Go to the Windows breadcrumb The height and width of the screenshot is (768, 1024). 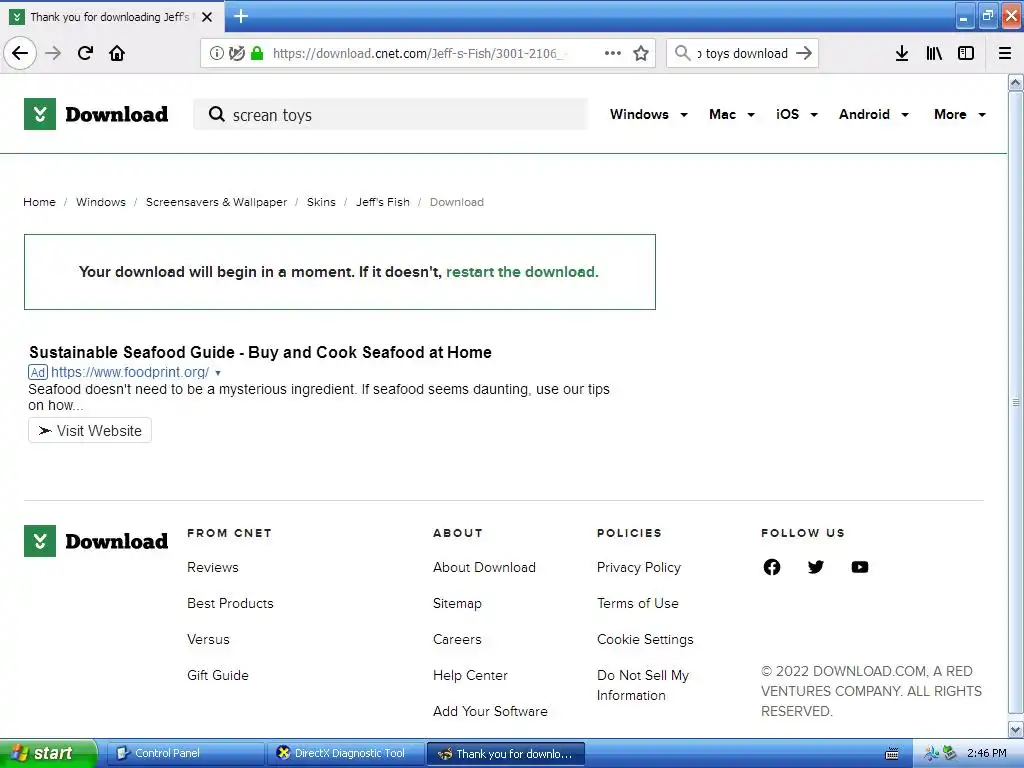pyautogui.click(x=101, y=202)
